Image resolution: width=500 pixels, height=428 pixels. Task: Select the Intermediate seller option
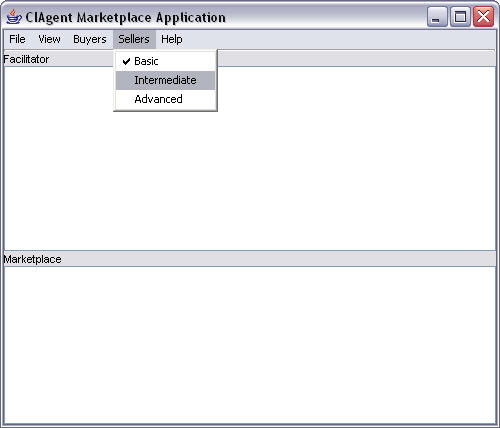pyautogui.click(x=165, y=80)
